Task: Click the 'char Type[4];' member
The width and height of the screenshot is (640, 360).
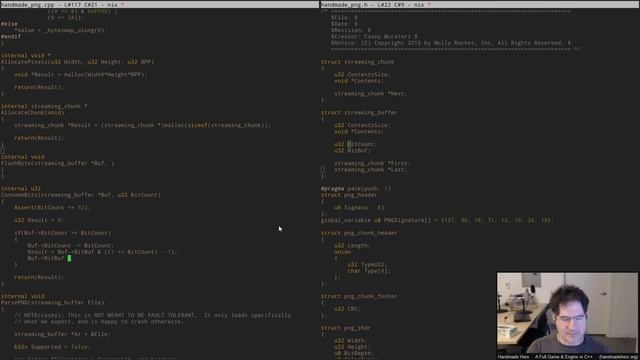Action: click(369, 271)
